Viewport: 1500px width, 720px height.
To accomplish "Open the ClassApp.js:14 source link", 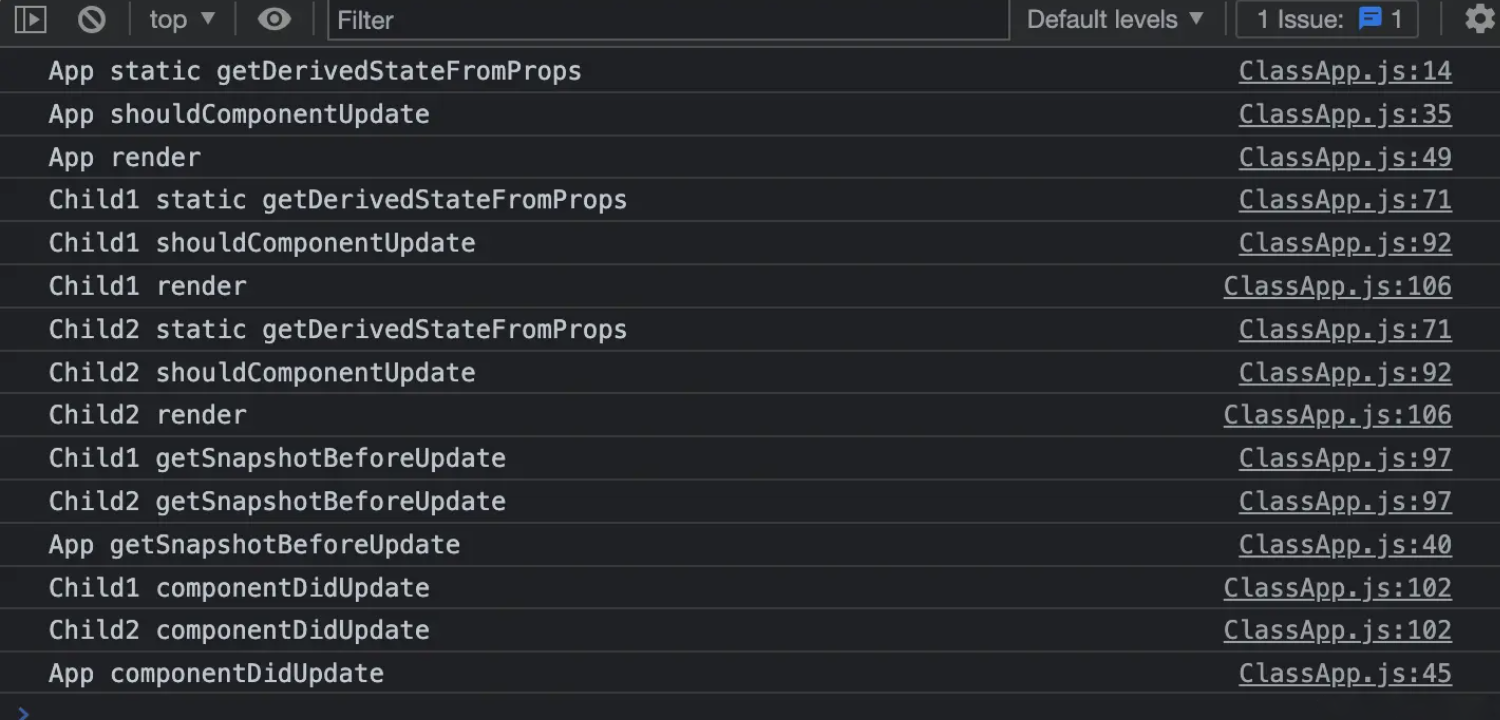I will click(1344, 71).
